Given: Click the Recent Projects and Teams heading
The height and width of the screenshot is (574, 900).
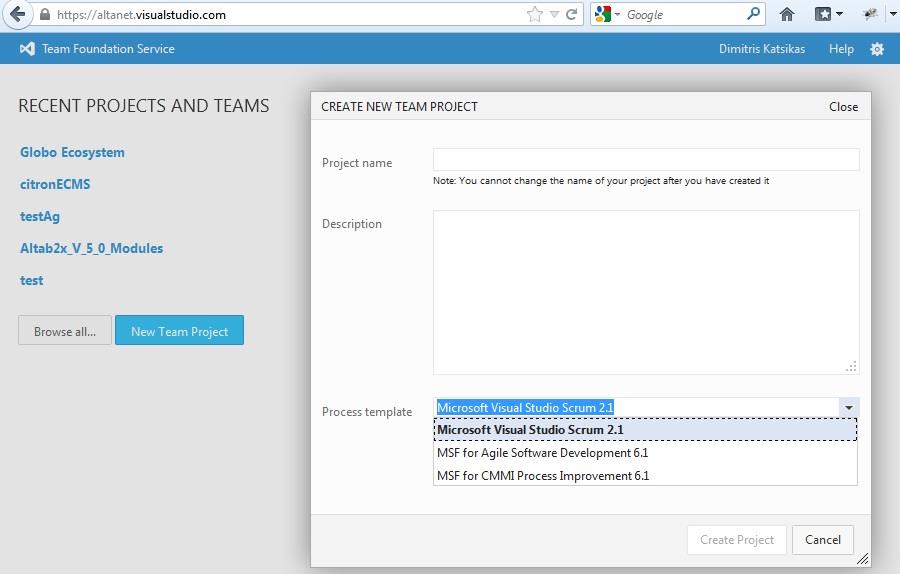Looking at the screenshot, I should coord(143,106).
